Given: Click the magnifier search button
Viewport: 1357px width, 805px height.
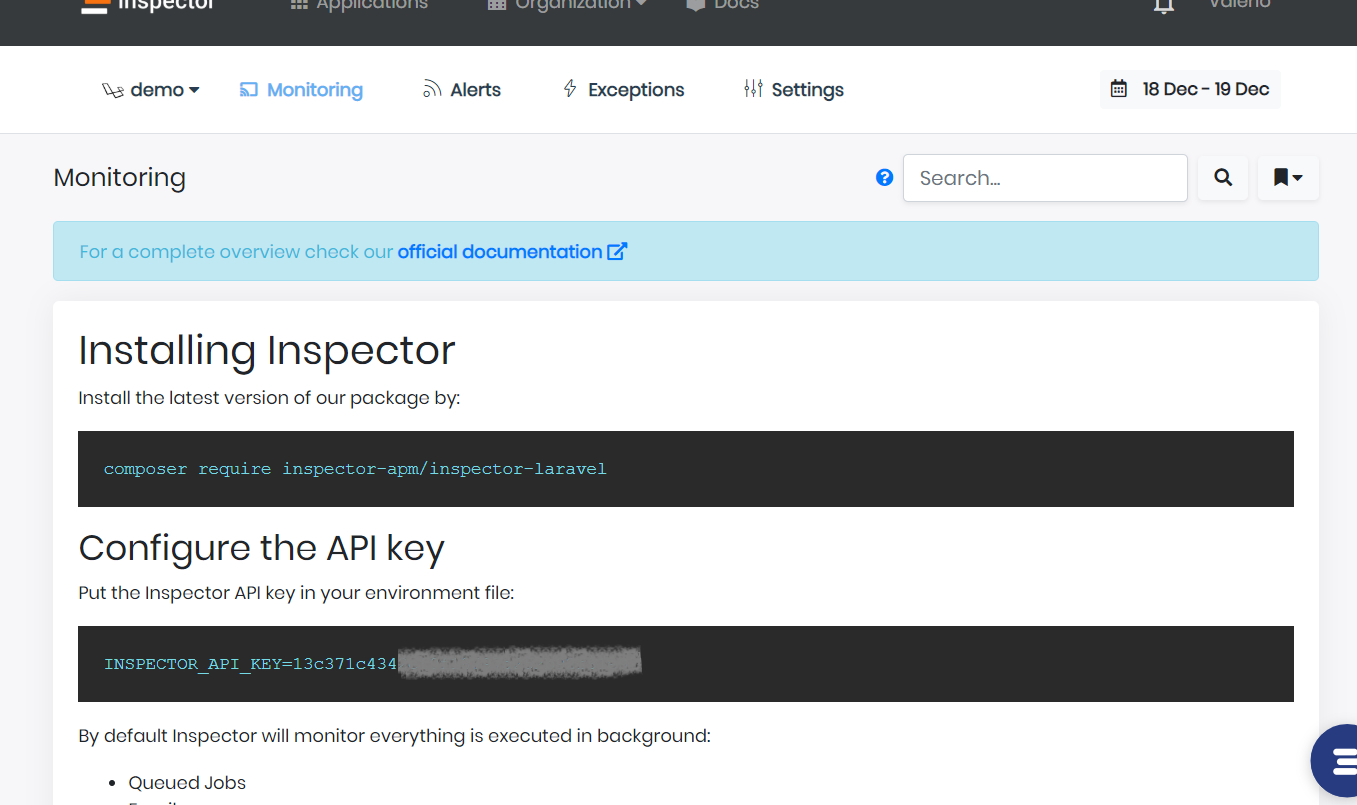Looking at the screenshot, I should 1223,178.
